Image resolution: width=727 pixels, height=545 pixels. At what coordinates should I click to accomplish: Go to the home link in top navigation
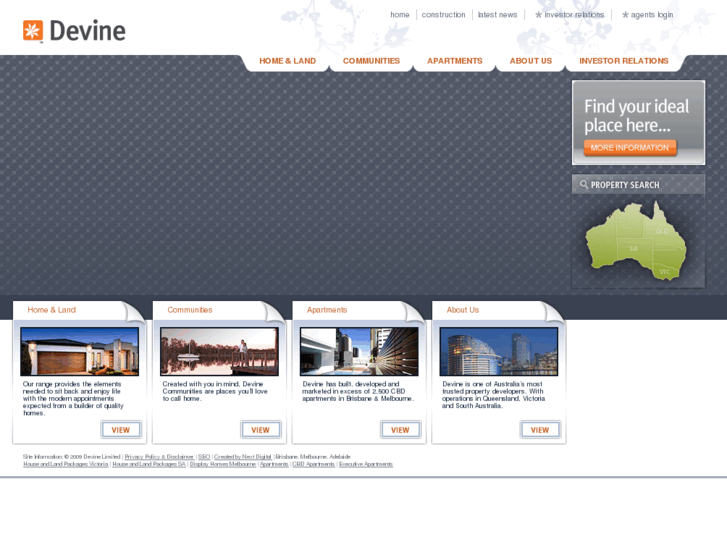point(400,15)
